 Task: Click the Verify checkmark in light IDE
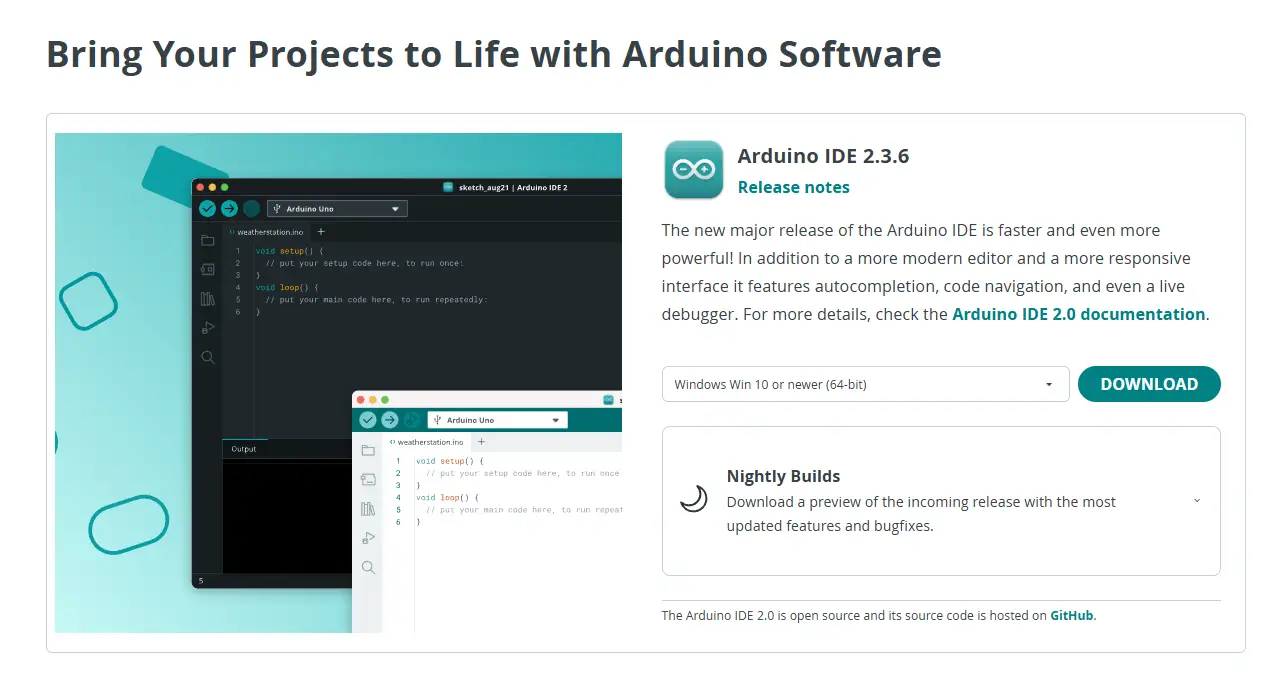click(368, 420)
